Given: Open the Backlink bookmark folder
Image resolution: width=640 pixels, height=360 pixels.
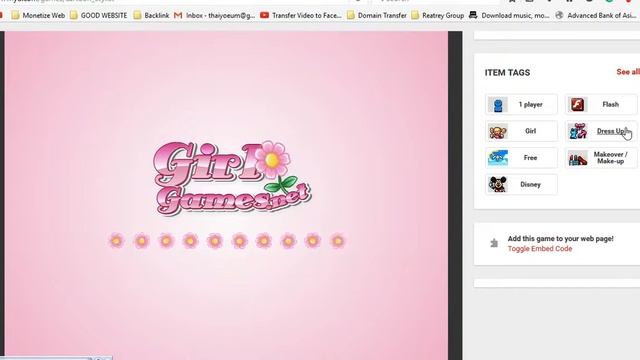Looking at the screenshot, I should click(x=151, y=16).
